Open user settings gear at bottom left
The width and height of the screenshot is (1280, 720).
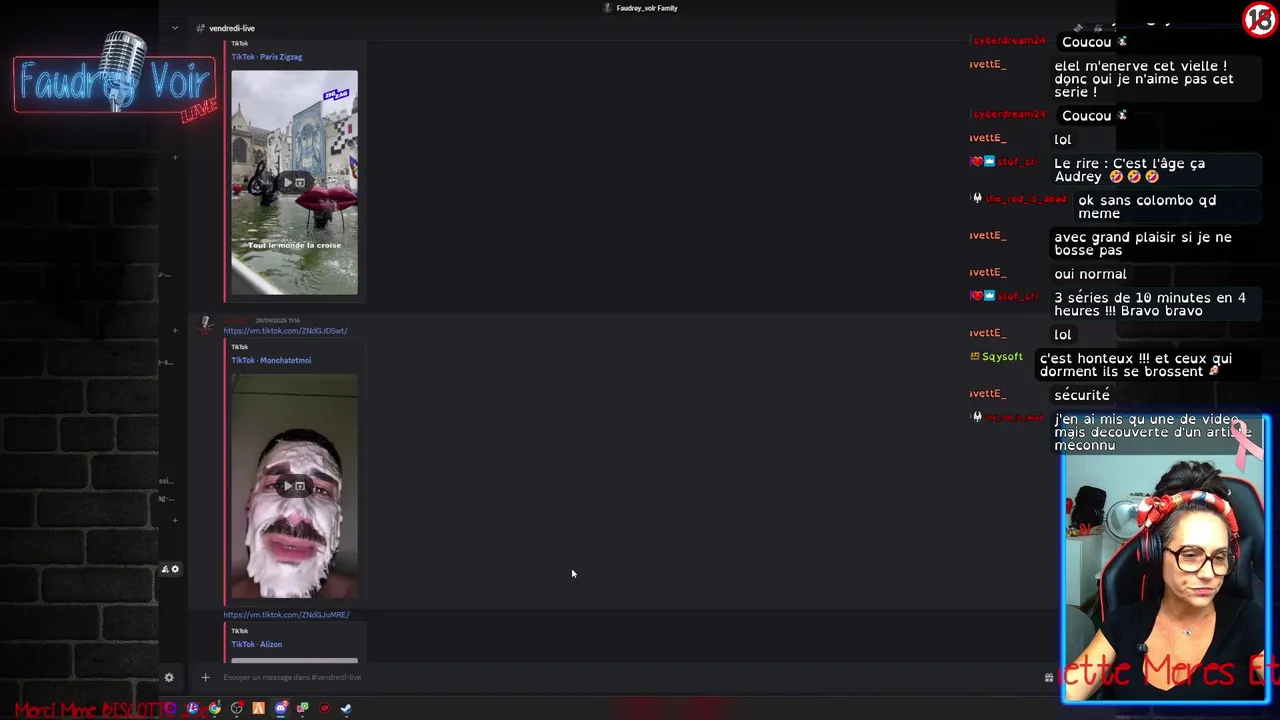169,677
